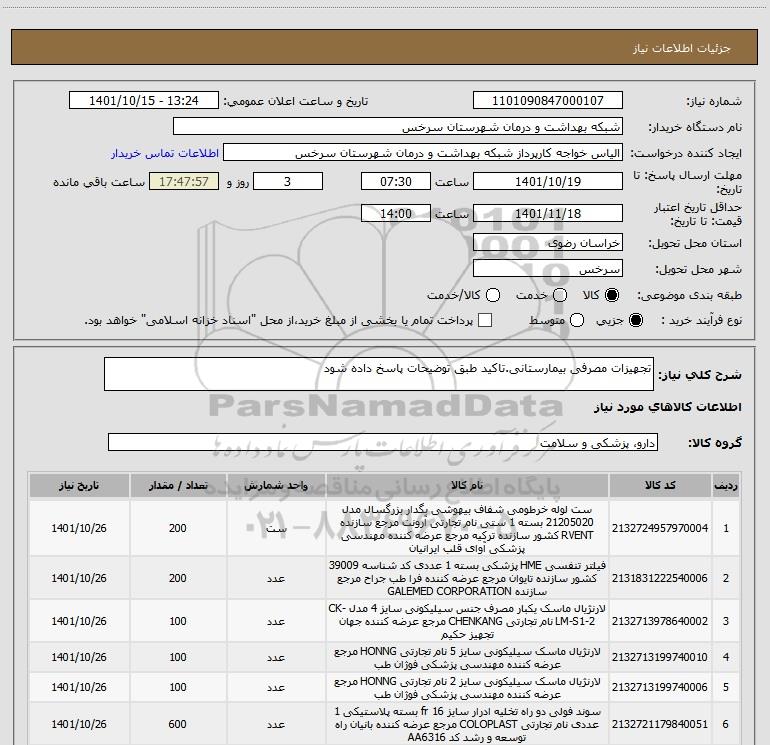Click the delivery city field سرخس

(548, 269)
